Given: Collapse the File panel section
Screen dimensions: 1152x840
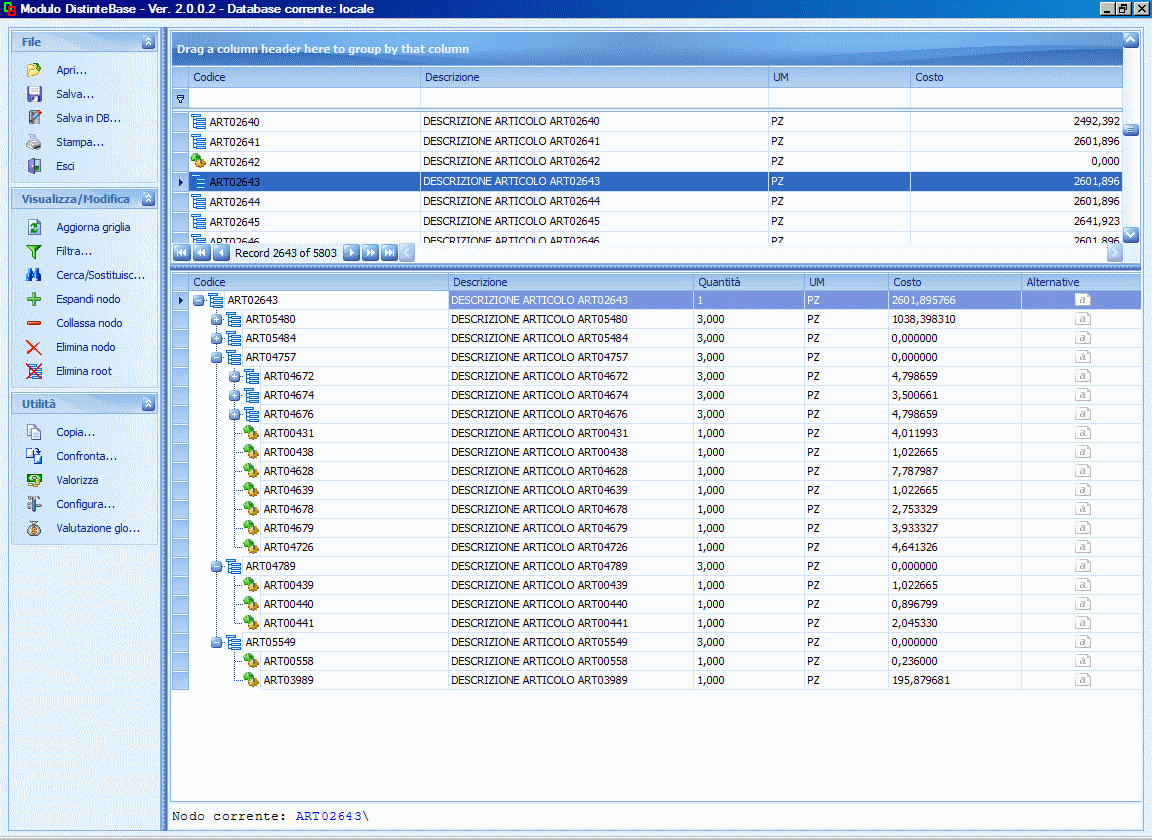Looking at the screenshot, I should point(148,42).
